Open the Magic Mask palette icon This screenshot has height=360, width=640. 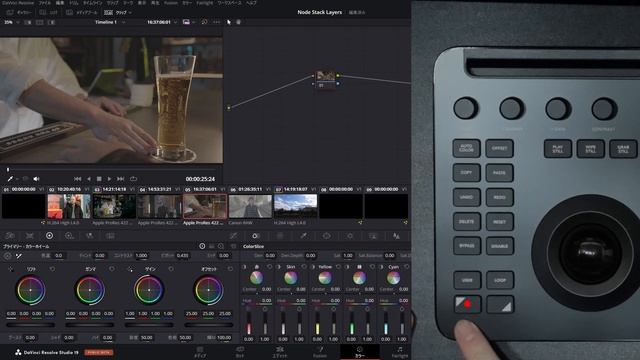click(x=373, y=236)
